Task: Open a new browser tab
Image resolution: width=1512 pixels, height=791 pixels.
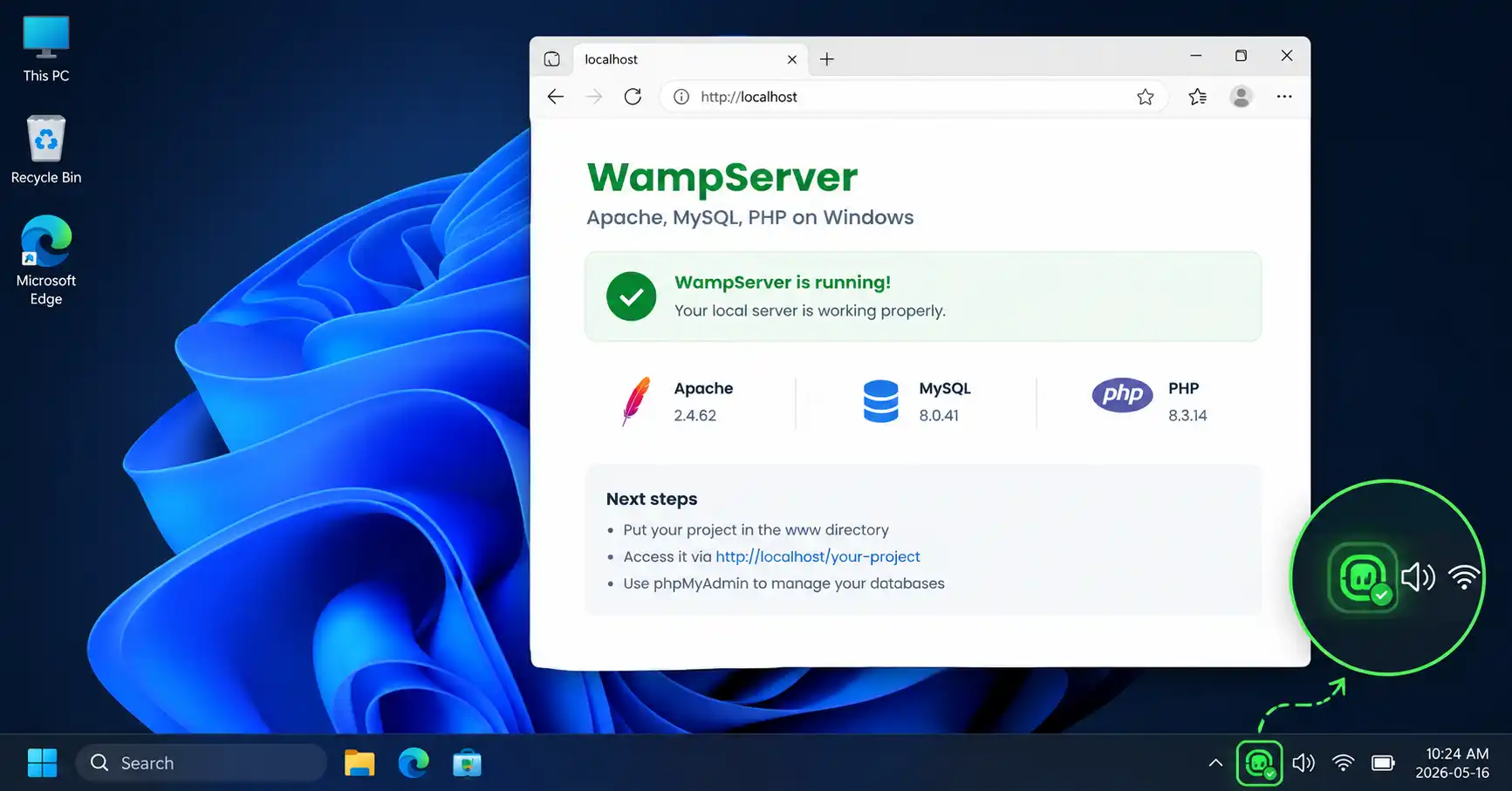Action: 827,59
